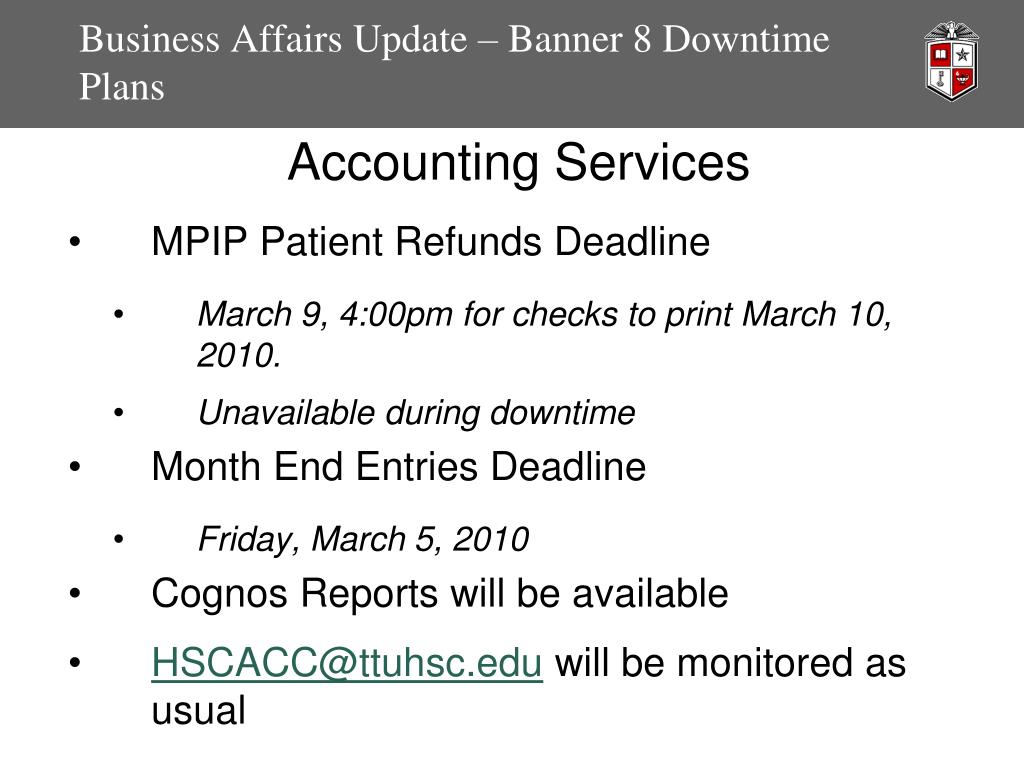Click bullet marker beside 'March 9, 4:00pm'
1024x768 pixels.
point(118,315)
